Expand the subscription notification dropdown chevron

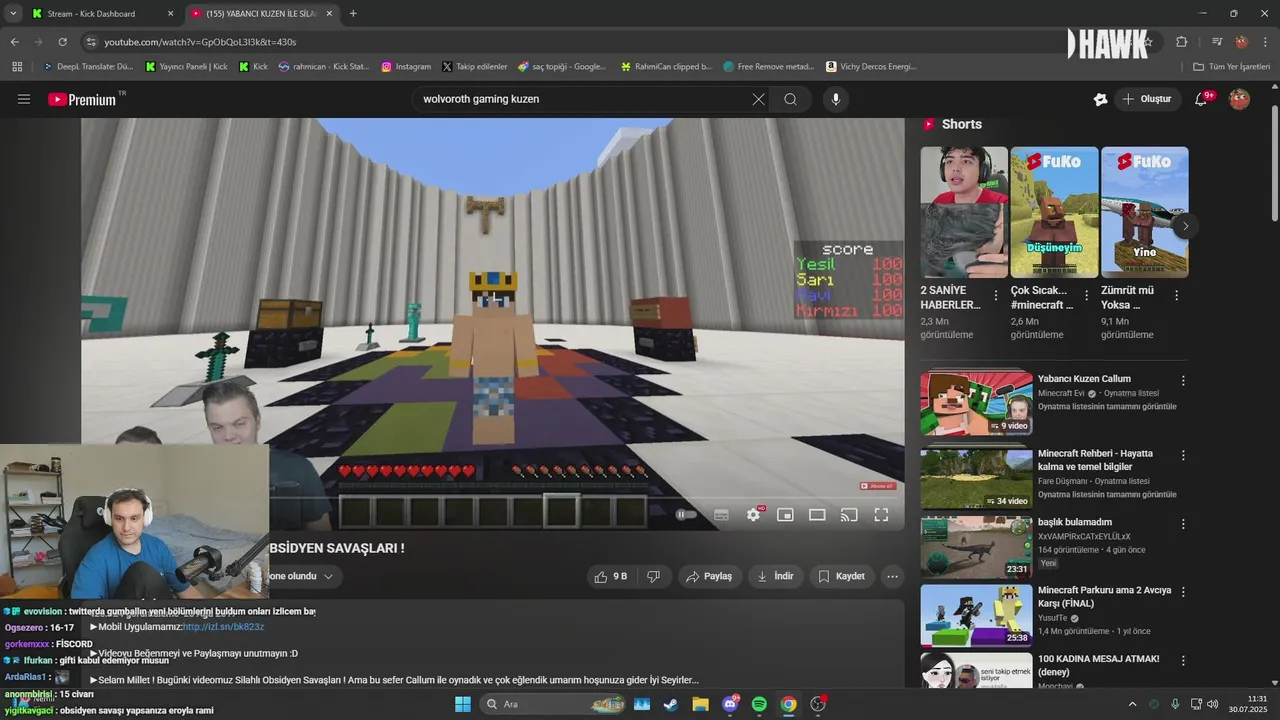tap(327, 576)
